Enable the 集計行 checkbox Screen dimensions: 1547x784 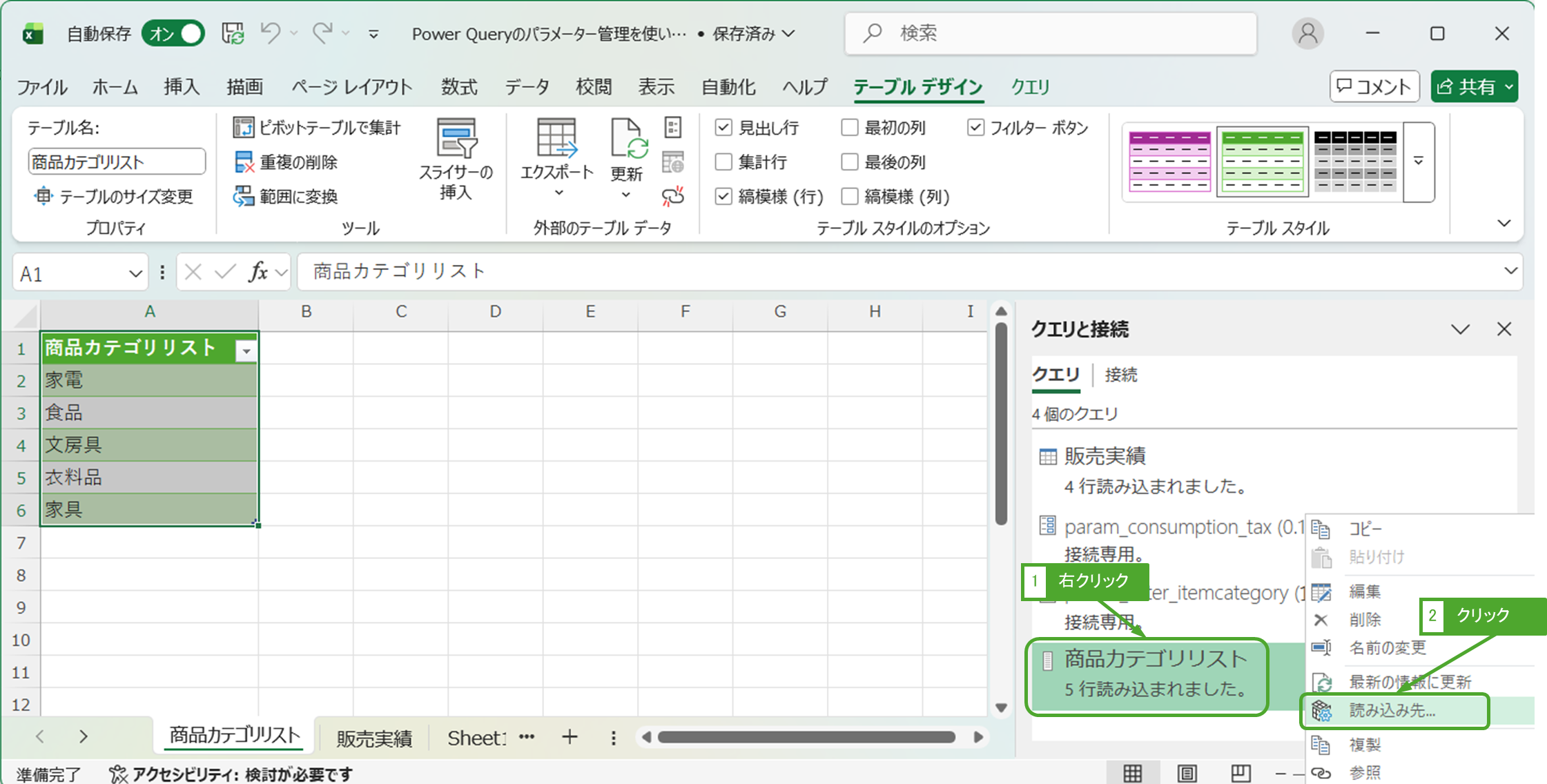[x=723, y=162]
